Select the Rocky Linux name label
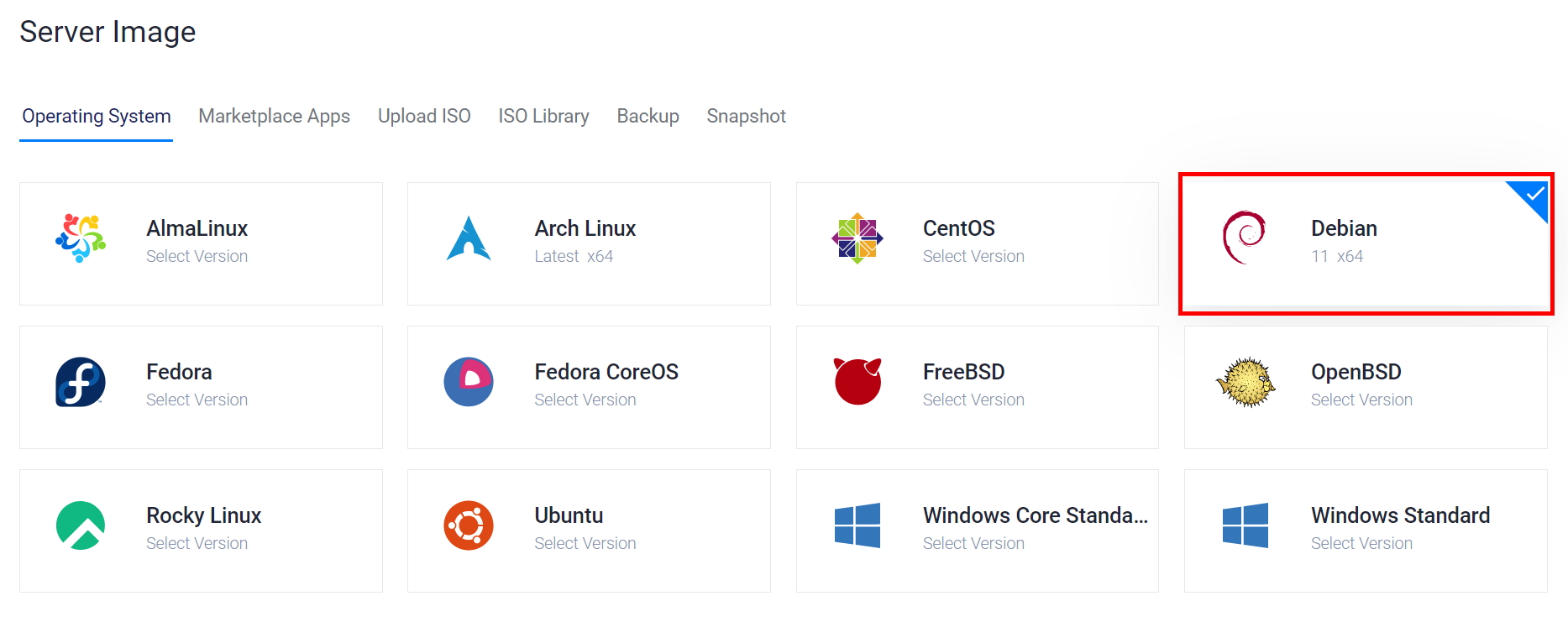Viewport: 1568px width, 622px height. [203, 515]
